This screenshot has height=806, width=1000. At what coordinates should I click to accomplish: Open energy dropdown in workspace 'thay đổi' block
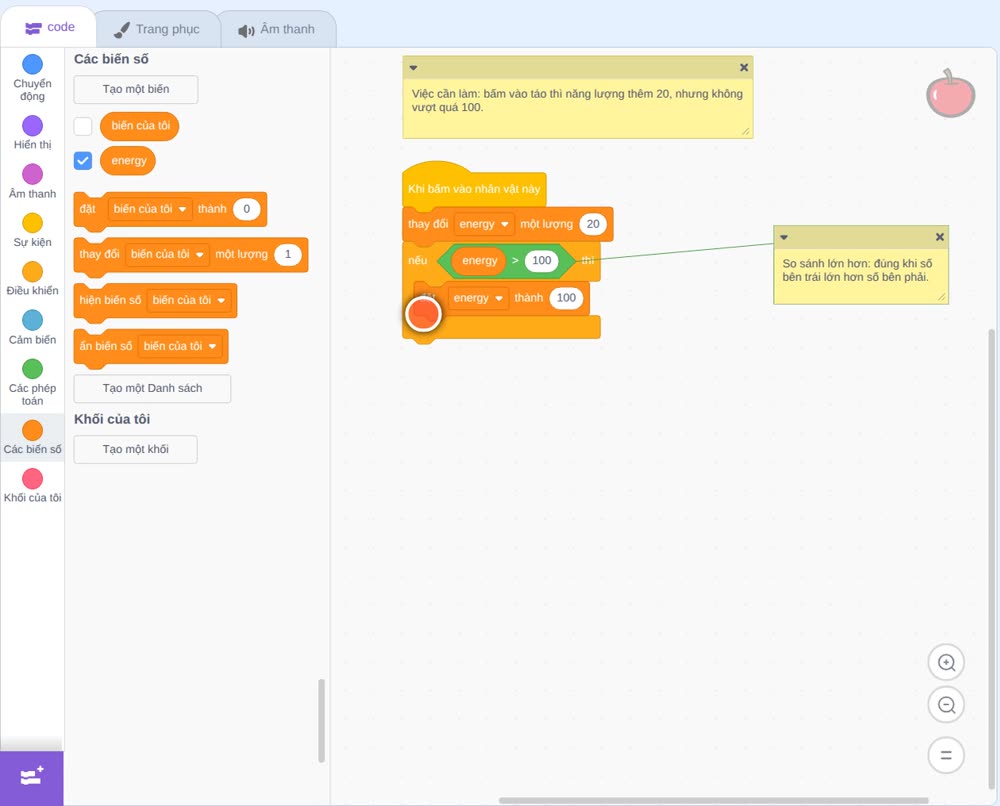click(x=484, y=224)
